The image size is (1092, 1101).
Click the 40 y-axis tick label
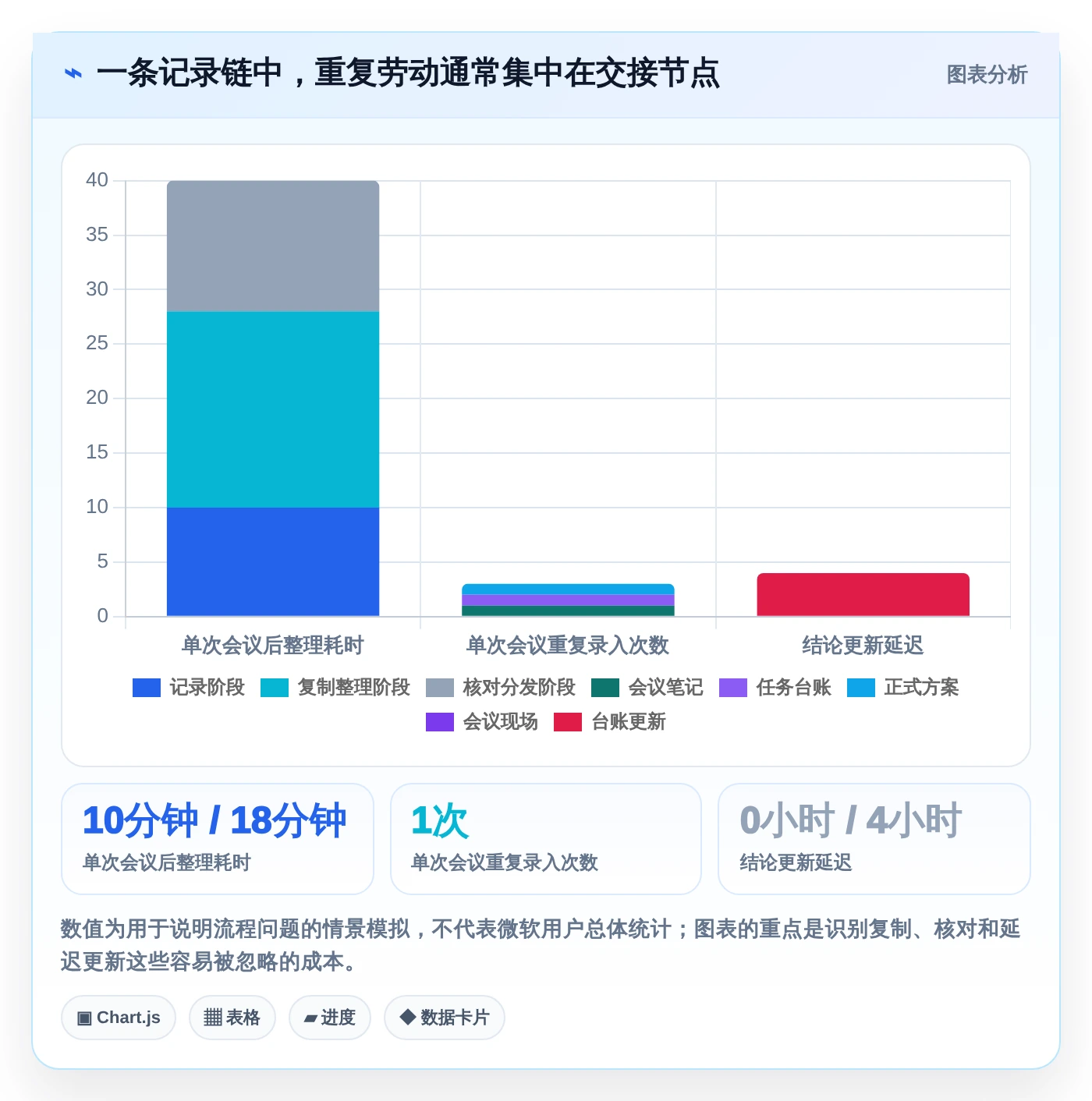pyautogui.click(x=97, y=180)
